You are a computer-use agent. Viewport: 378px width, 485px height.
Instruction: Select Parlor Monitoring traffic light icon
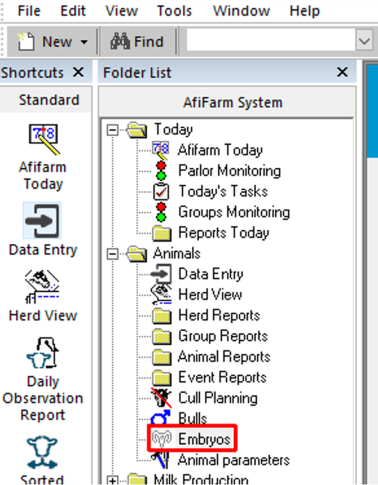pyautogui.click(x=161, y=171)
